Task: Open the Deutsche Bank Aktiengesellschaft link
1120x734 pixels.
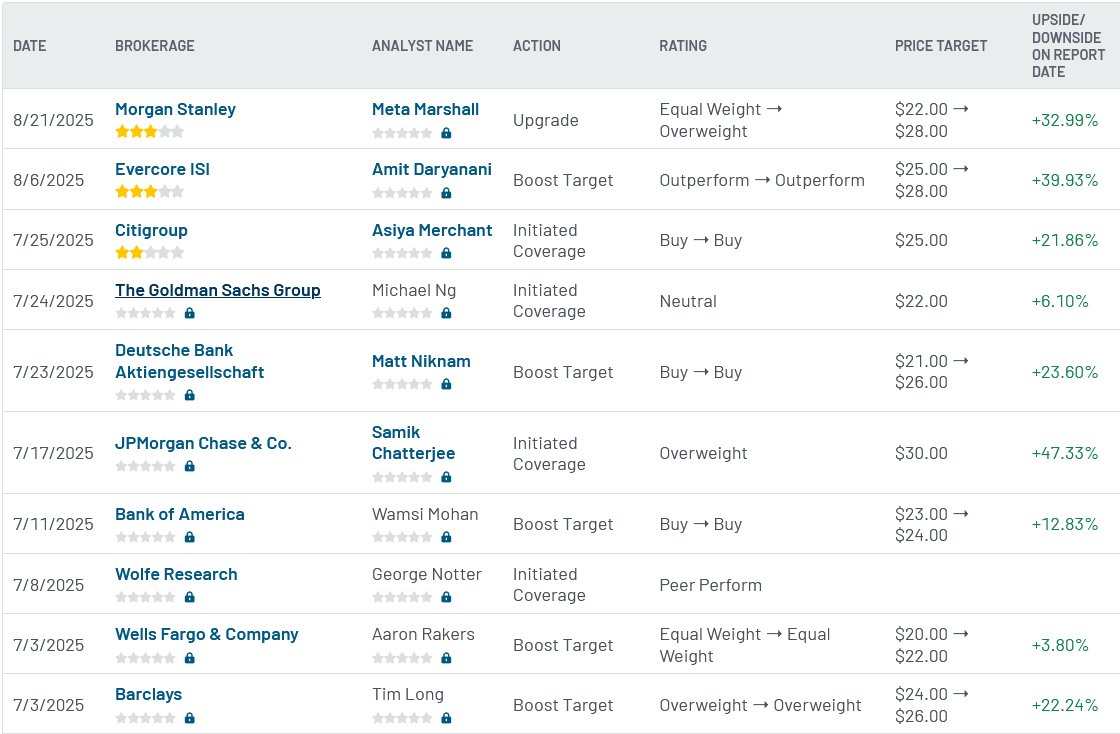Action: pyautogui.click(x=189, y=361)
